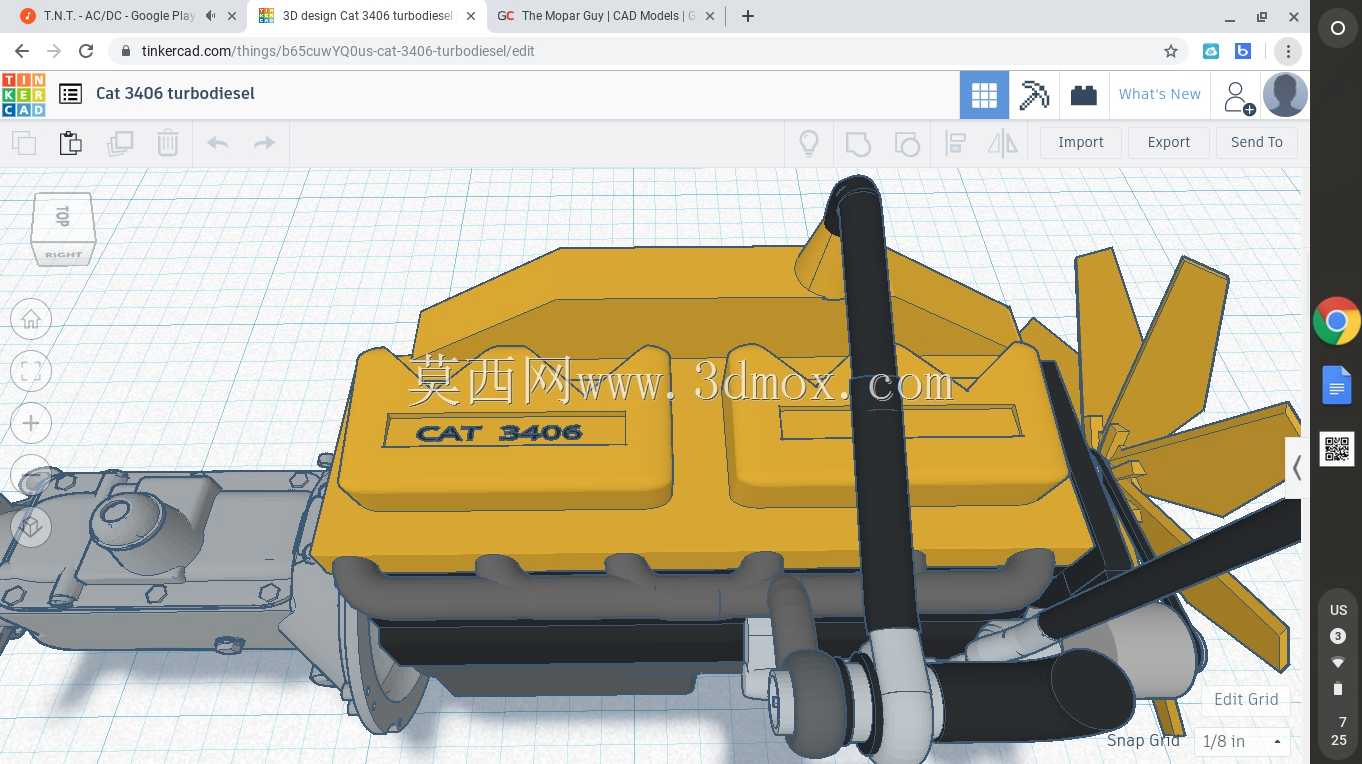
Task: Click the Home view button
Action: (31, 319)
